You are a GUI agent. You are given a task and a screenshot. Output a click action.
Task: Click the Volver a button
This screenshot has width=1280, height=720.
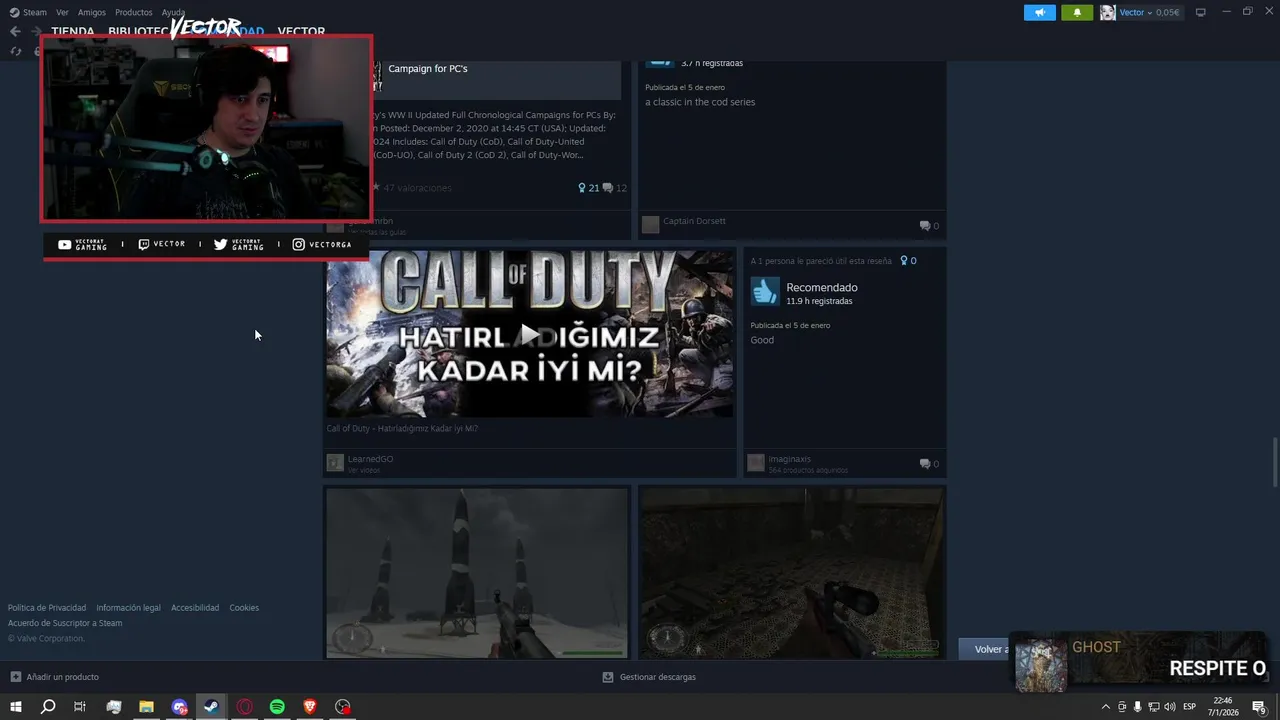[985, 649]
